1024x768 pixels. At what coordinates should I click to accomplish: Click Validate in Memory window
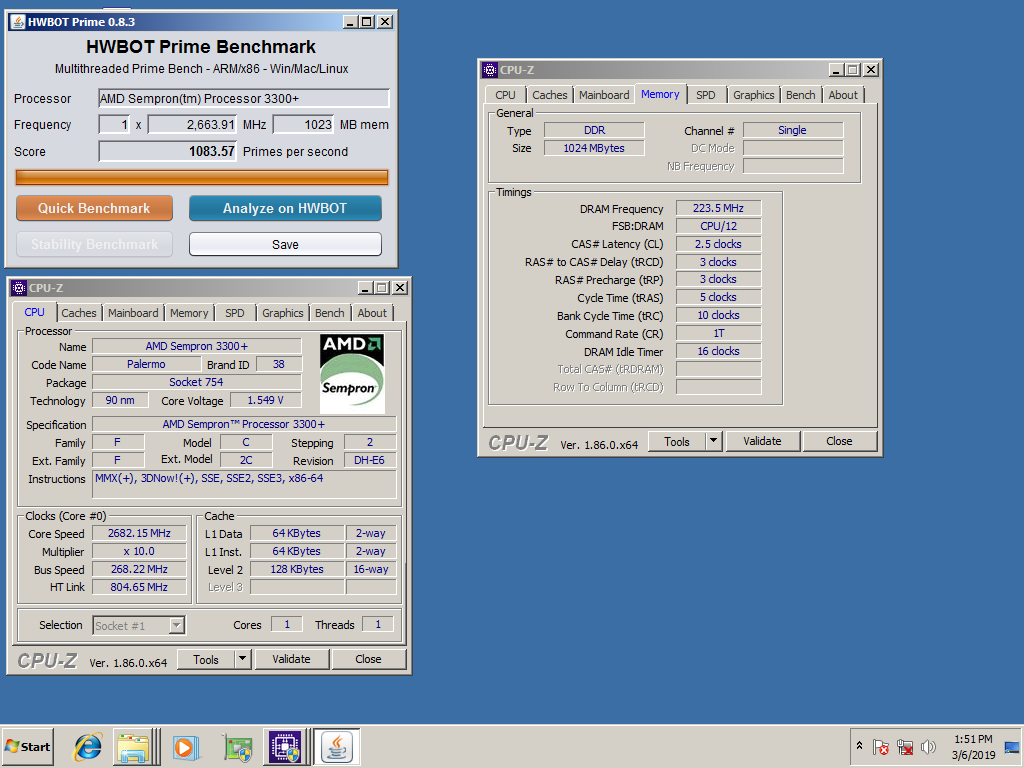coord(762,441)
